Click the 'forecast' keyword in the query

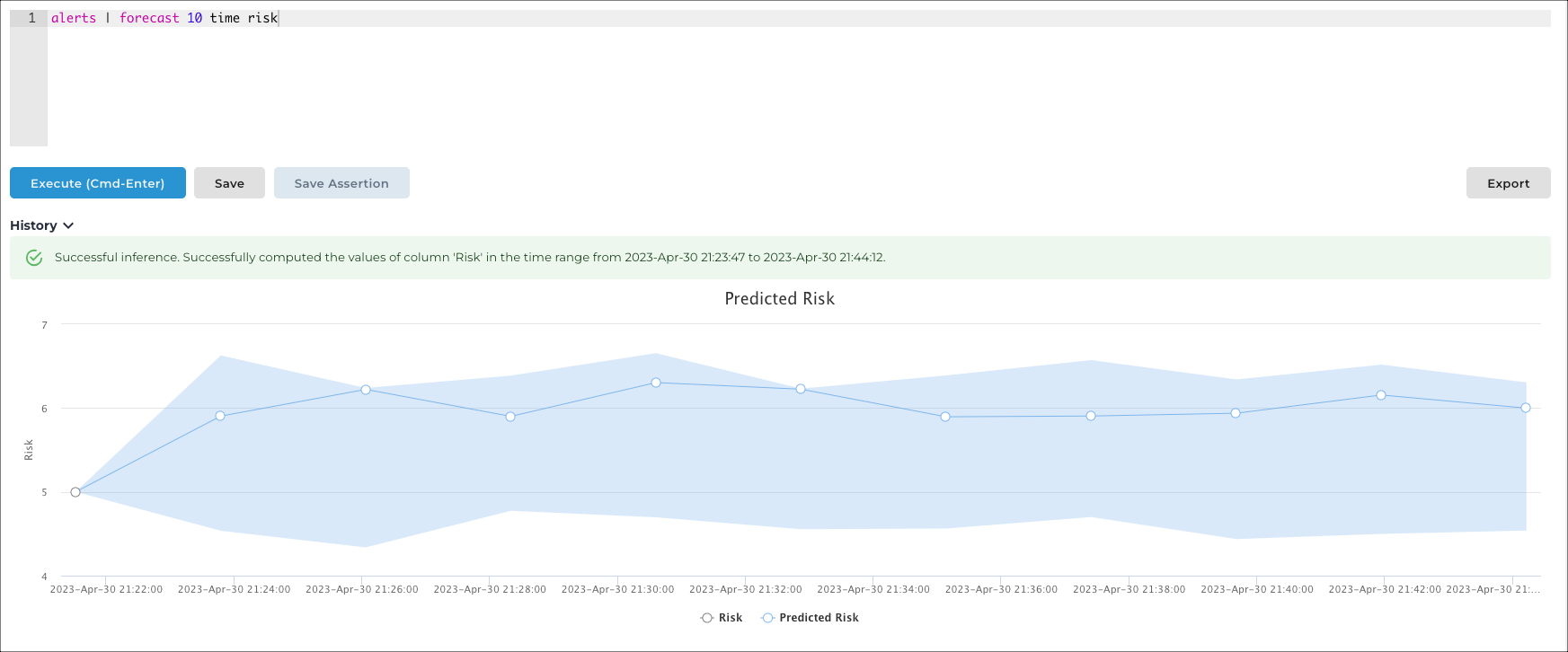[149, 18]
